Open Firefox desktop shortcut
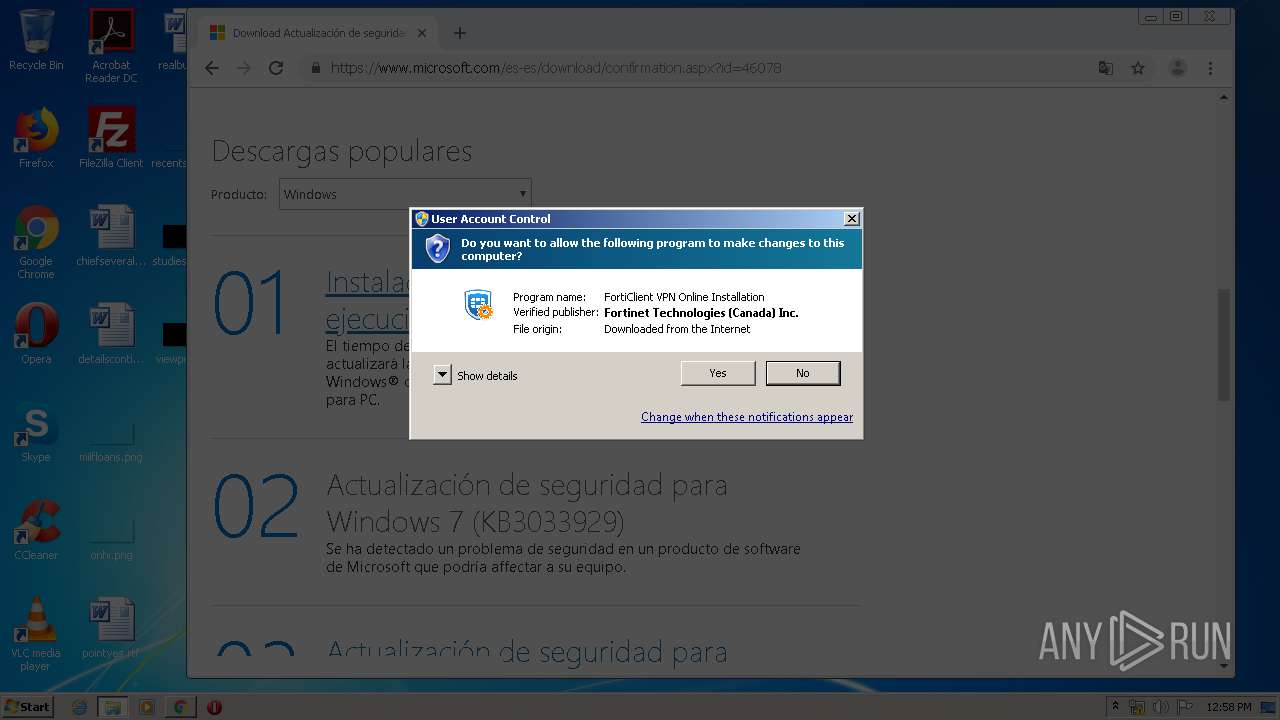The image size is (1280, 720). click(x=36, y=138)
